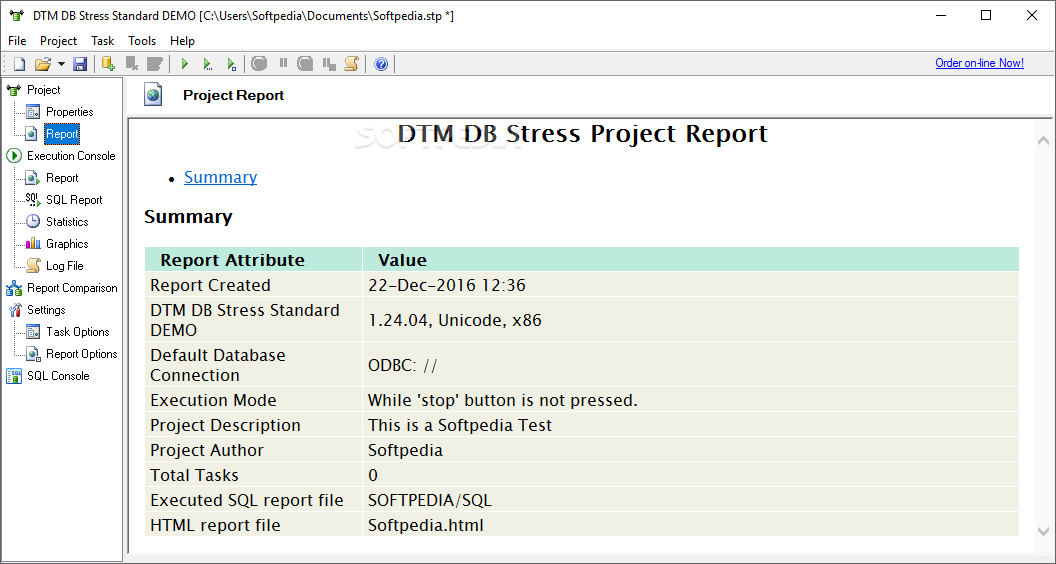
Task: Click the report scrollbar up arrow
Action: click(x=1043, y=141)
